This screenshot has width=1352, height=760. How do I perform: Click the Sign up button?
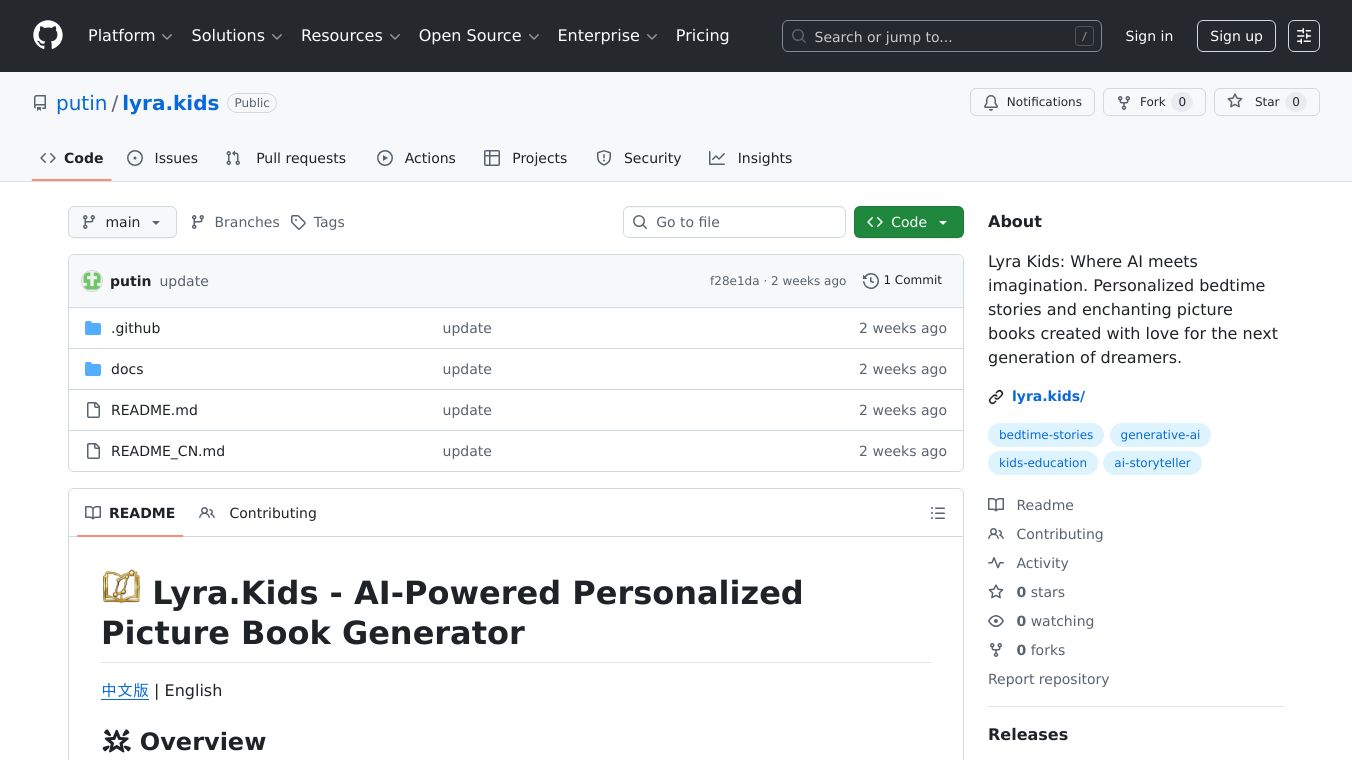pyautogui.click(x=1235, y=36)
